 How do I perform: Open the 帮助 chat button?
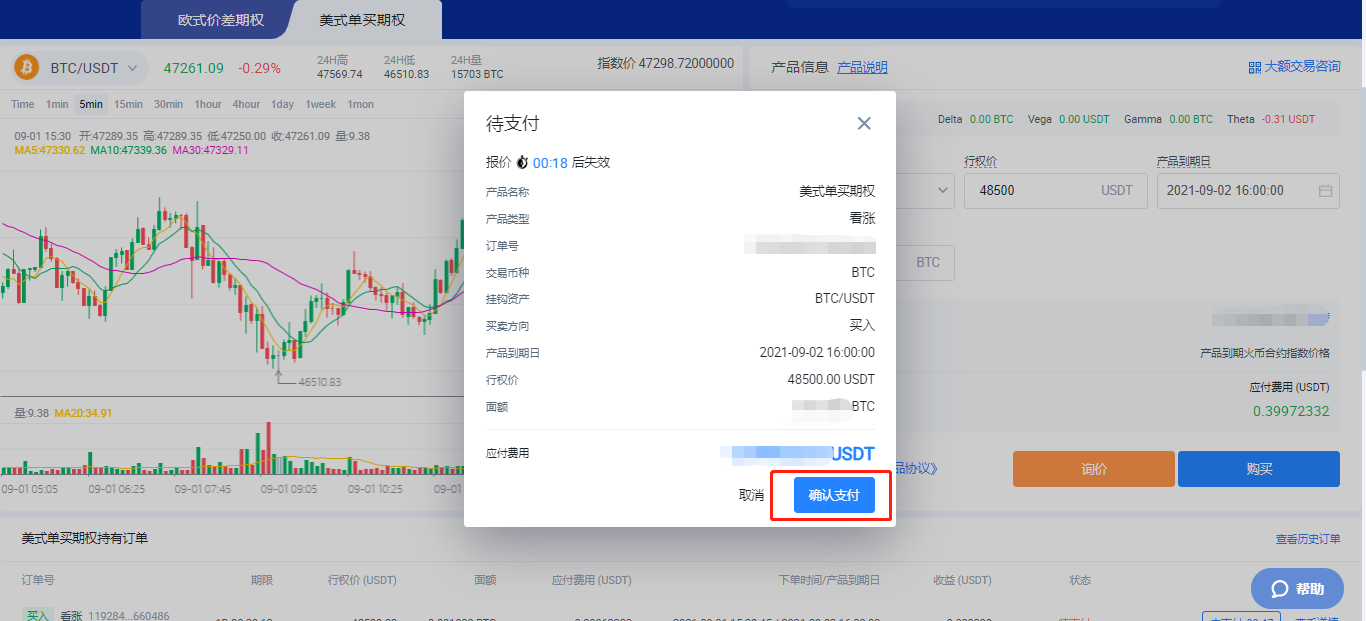pos(1297,589)
